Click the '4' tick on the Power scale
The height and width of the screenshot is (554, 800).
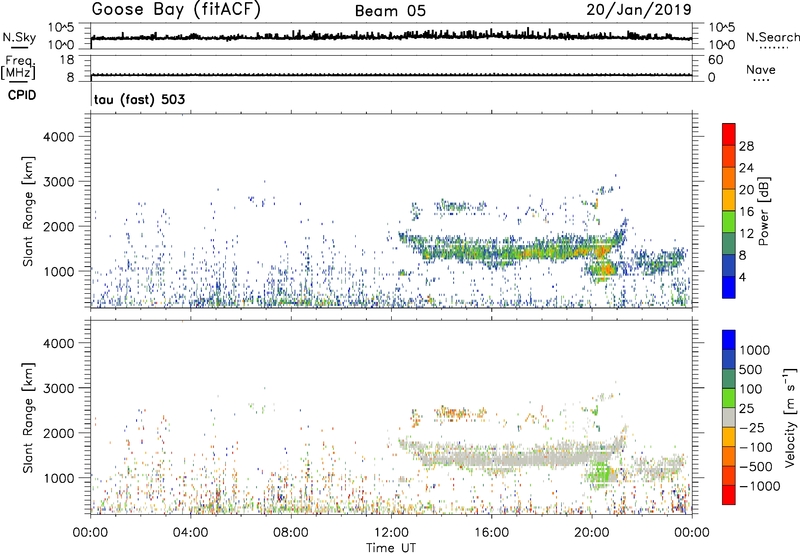pyautogui.click(x=743, y=277)
